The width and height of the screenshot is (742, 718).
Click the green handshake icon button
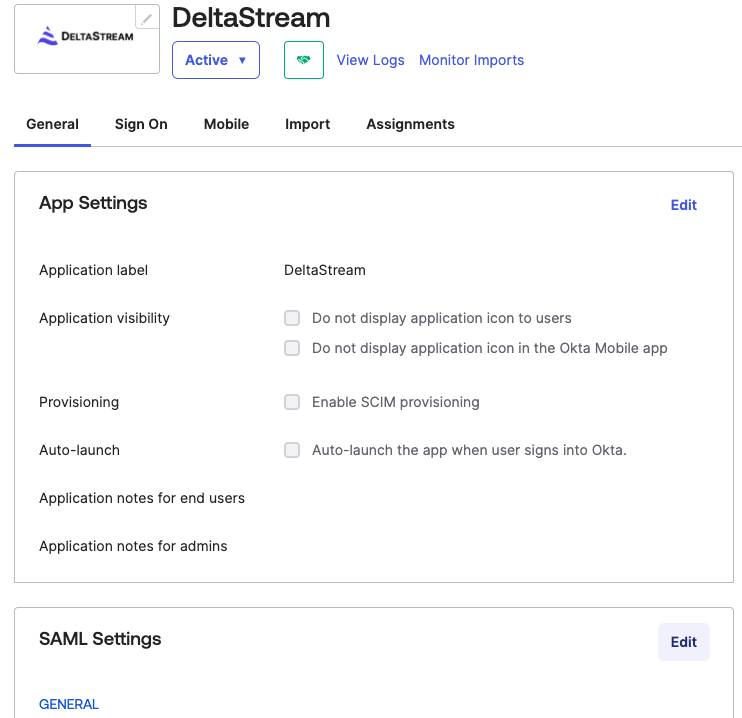(304, 60)
